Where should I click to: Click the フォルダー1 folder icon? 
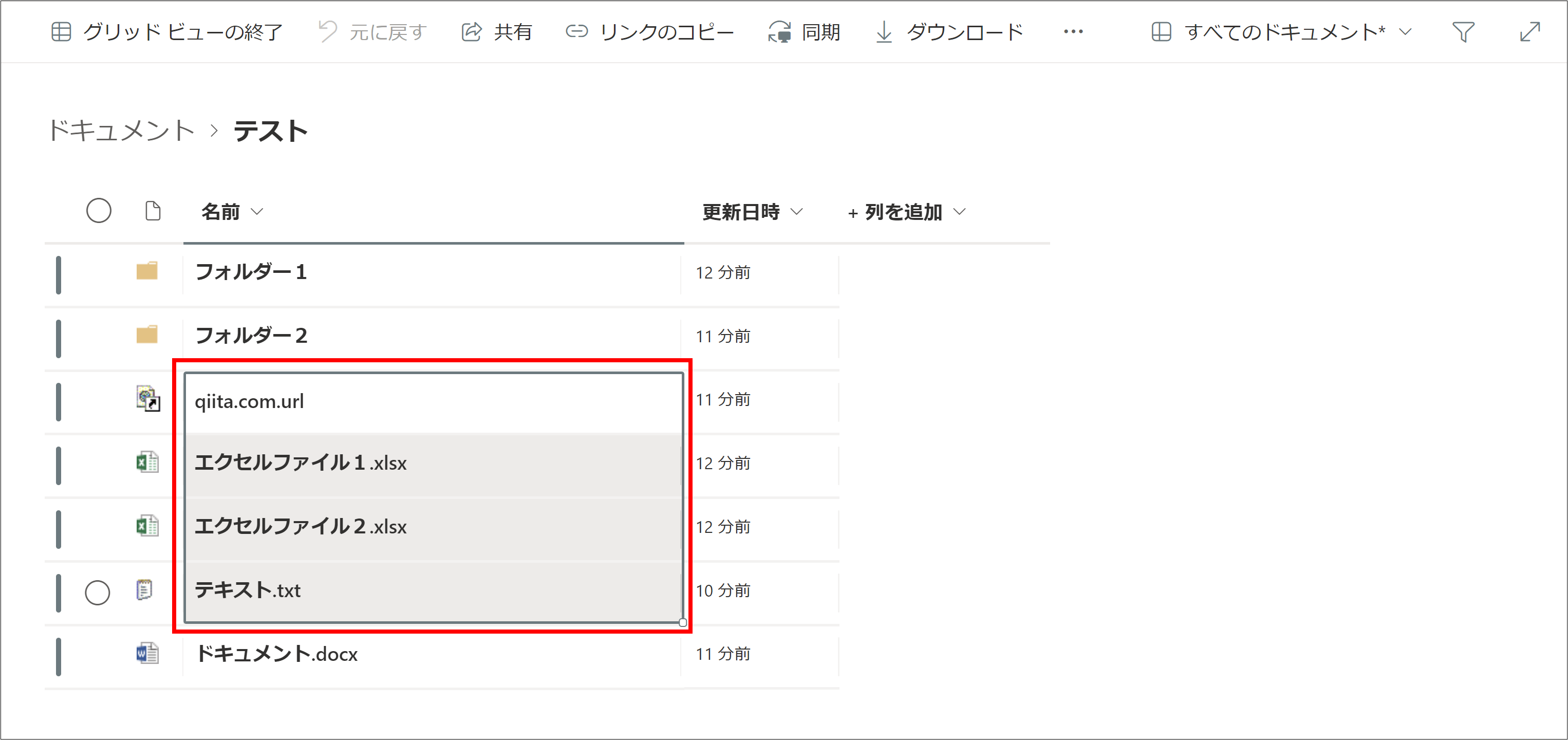147,271
